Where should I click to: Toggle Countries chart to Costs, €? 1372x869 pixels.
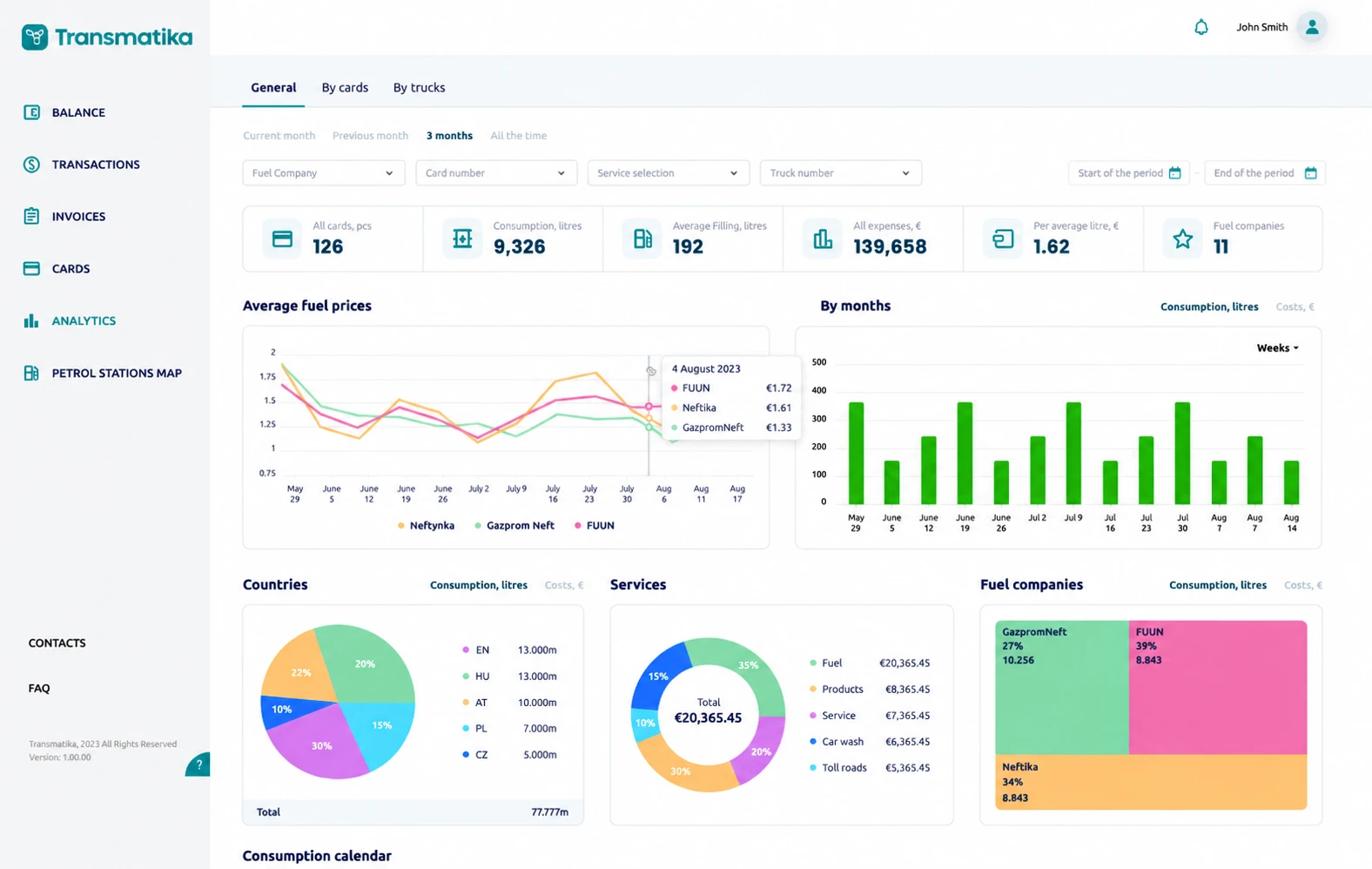click(x=564, y=585)
